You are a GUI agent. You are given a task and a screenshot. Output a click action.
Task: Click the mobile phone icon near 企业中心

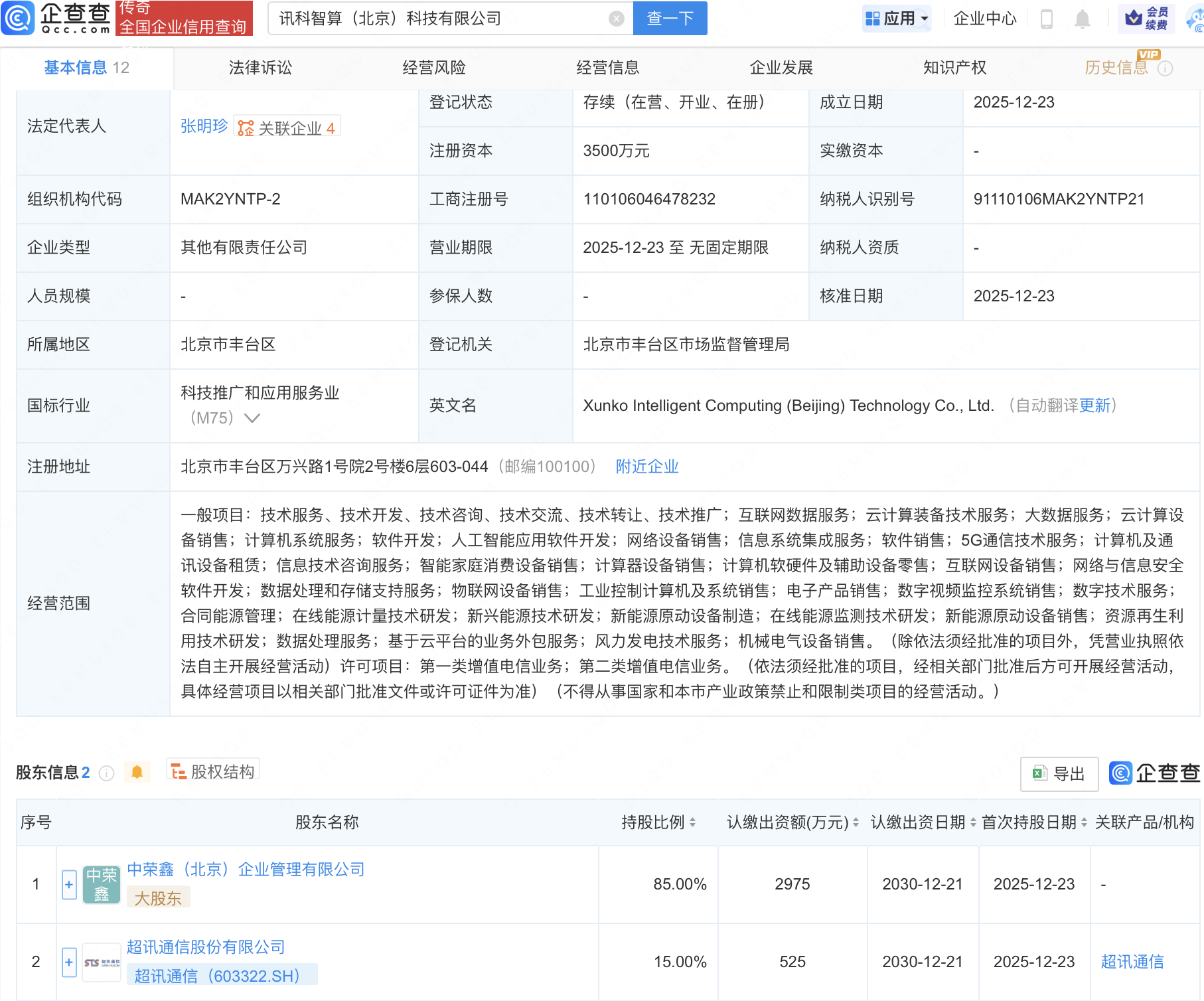[1047, 18]
